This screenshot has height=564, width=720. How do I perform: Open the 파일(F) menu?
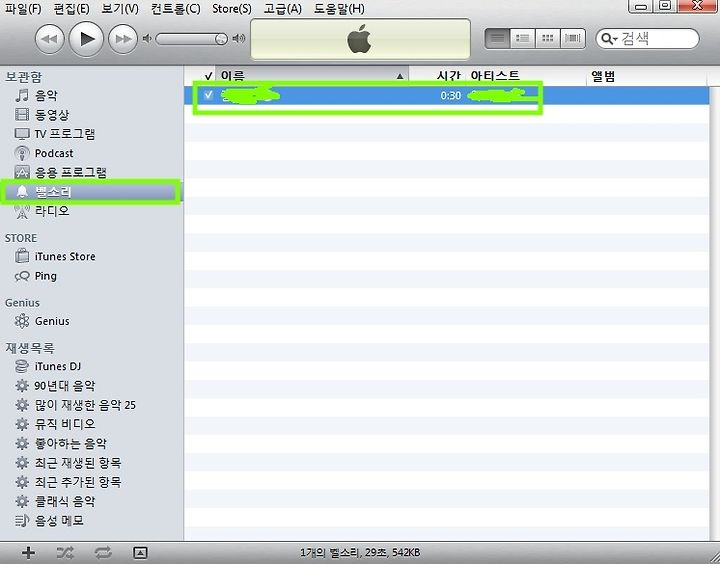pyautogui.click(x=22, y=8)
